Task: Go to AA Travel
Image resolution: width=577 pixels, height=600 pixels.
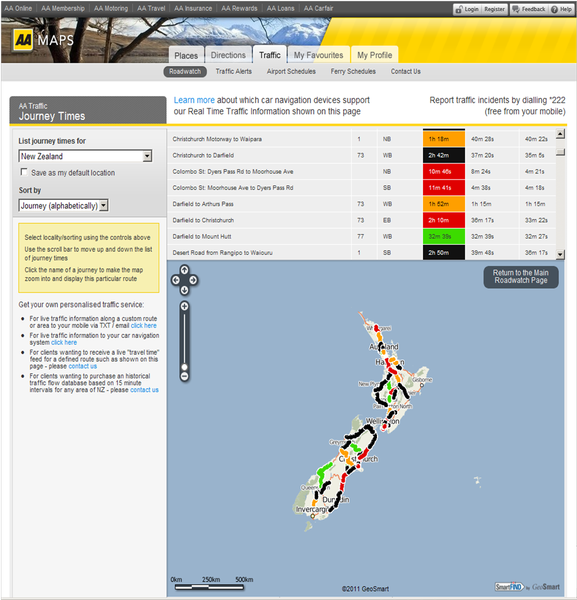Action: pyautogui.click(x=151, y=8)
